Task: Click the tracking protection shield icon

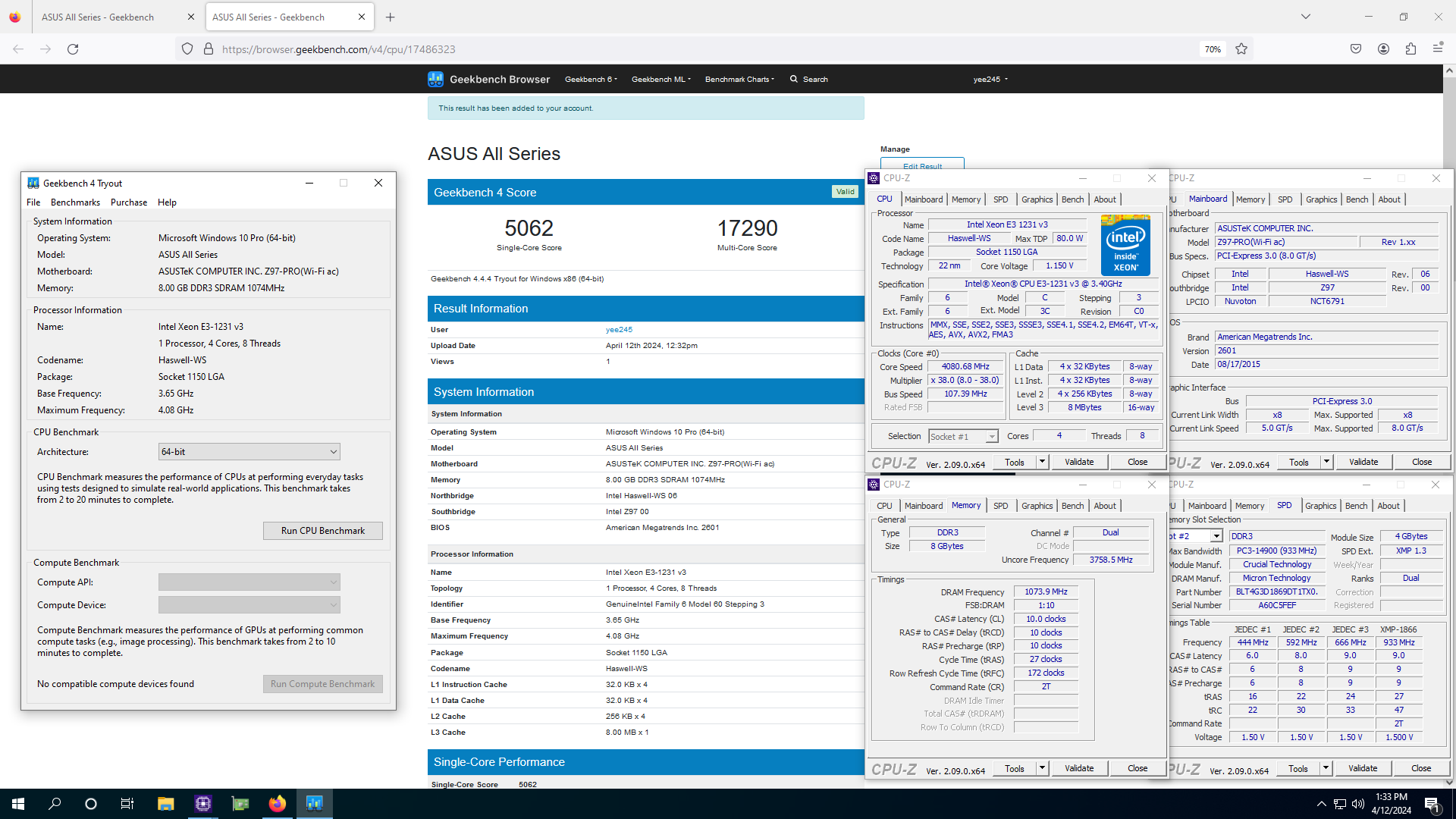Action: point(187,49)
